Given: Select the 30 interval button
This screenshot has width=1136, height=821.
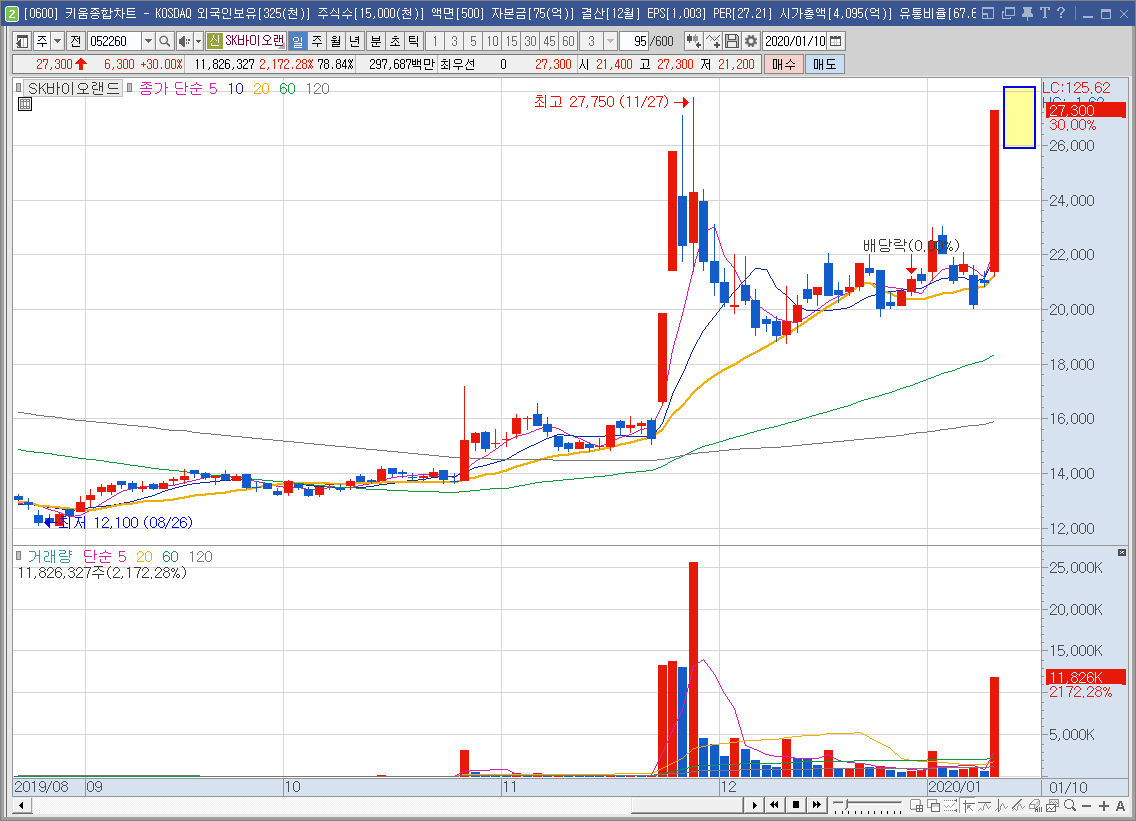Looking at the screenshot, I should (x=530, y=41).
